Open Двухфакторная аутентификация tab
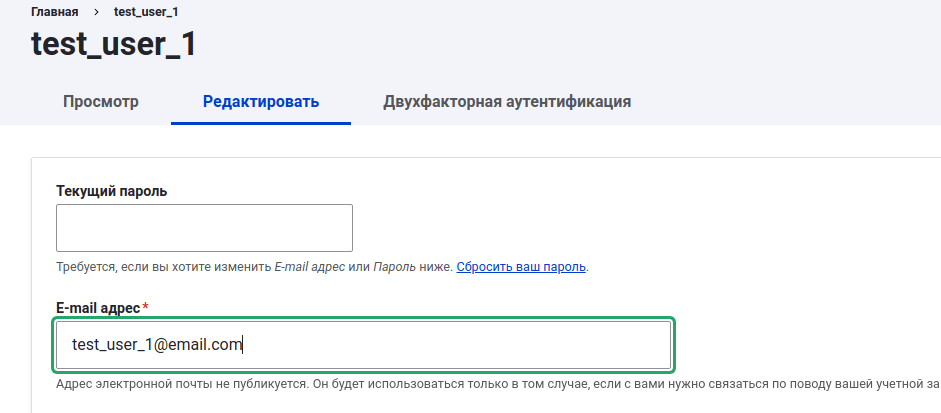Viewport: 941px width, 413px height. 506,102
